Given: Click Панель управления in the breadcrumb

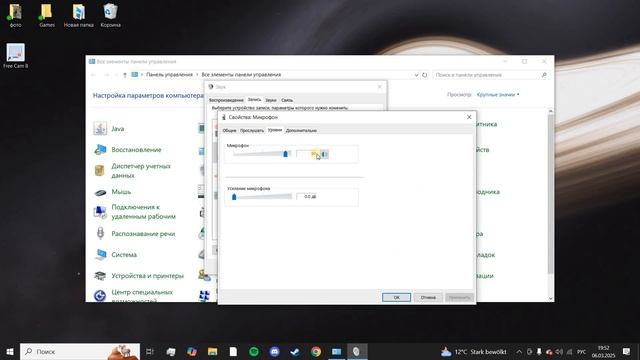Looking at the screenshot, I should (x=169, y=75).
